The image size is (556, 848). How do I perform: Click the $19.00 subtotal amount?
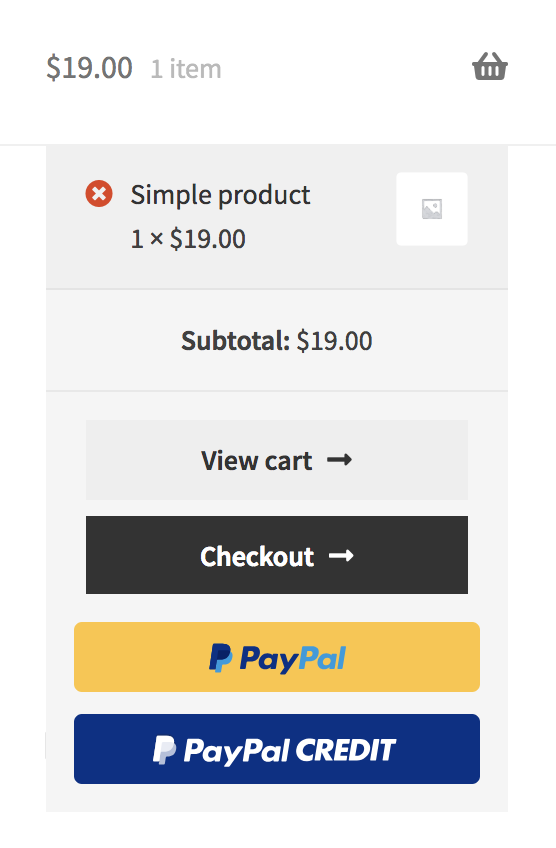(x=334, y=341)
